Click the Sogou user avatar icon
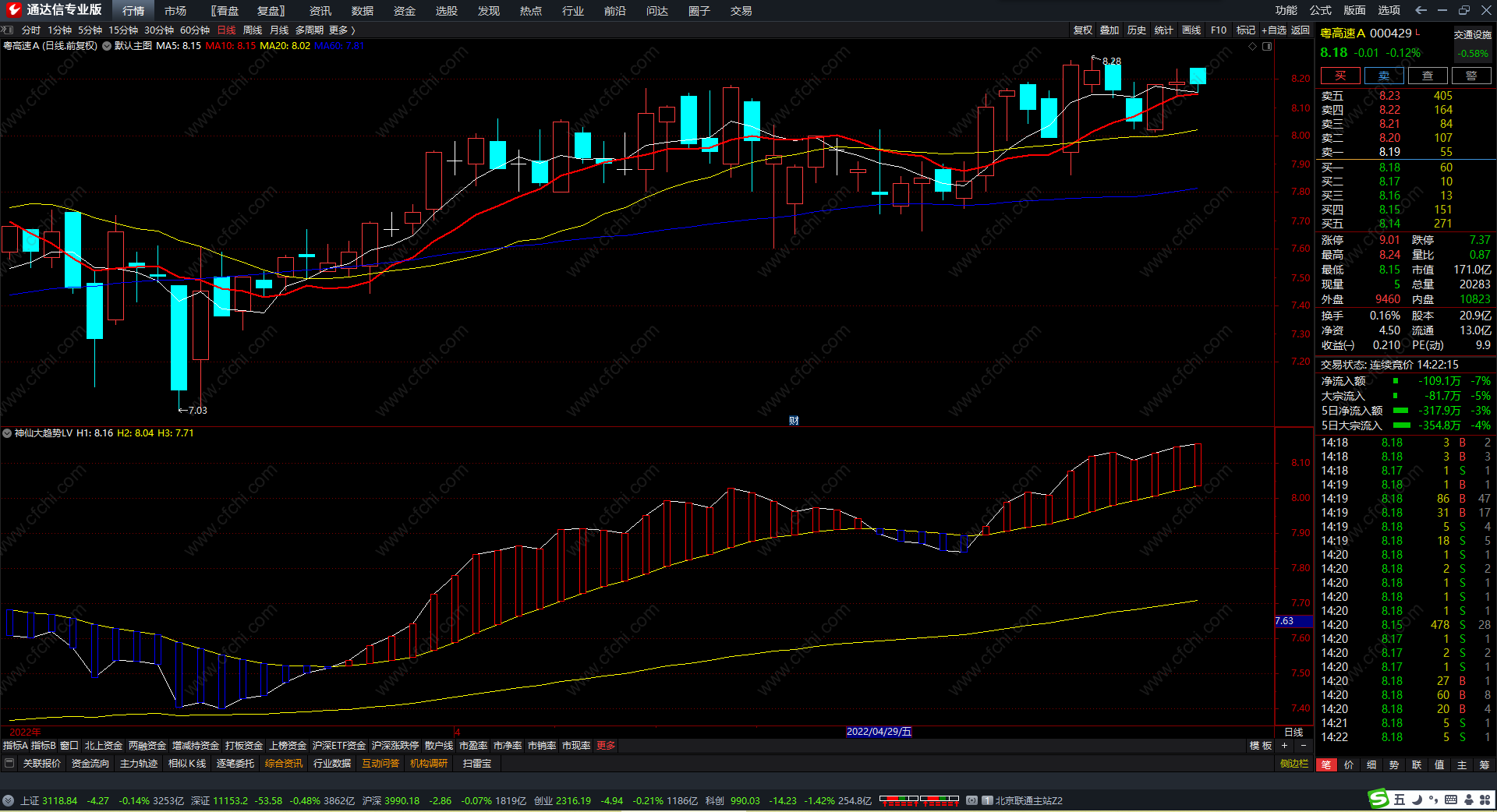 1468,800
